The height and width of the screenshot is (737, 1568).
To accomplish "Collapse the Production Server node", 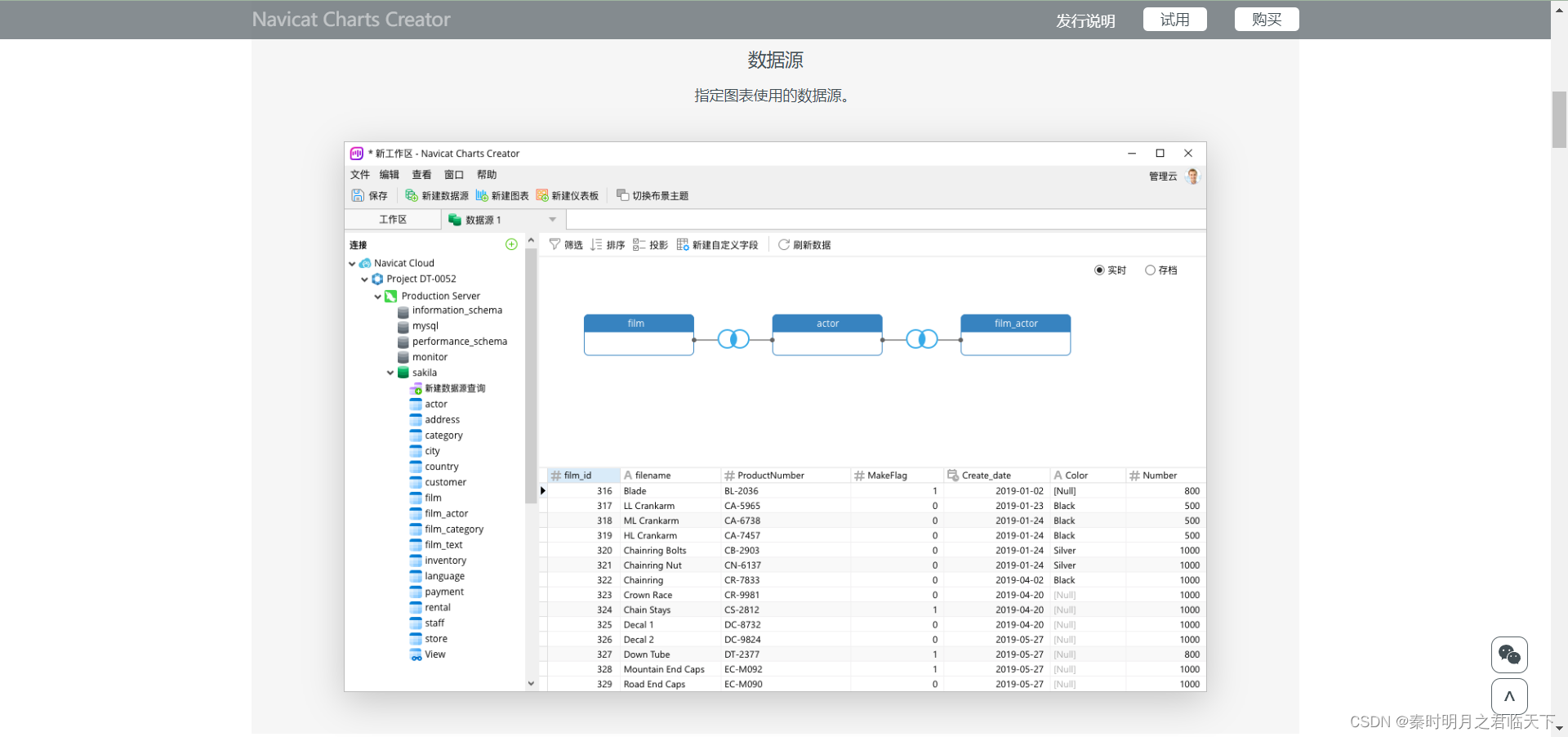I will pyautogui.click(x=377, y=297).
